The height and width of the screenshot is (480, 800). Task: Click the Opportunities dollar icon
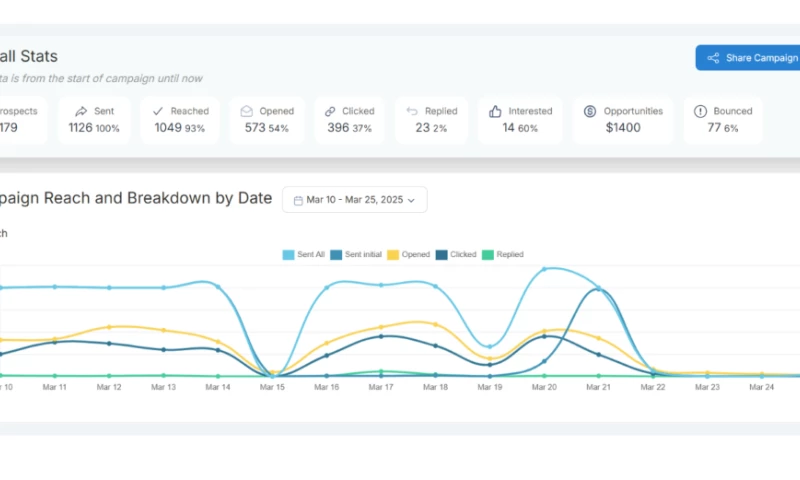tap(590, 111)
